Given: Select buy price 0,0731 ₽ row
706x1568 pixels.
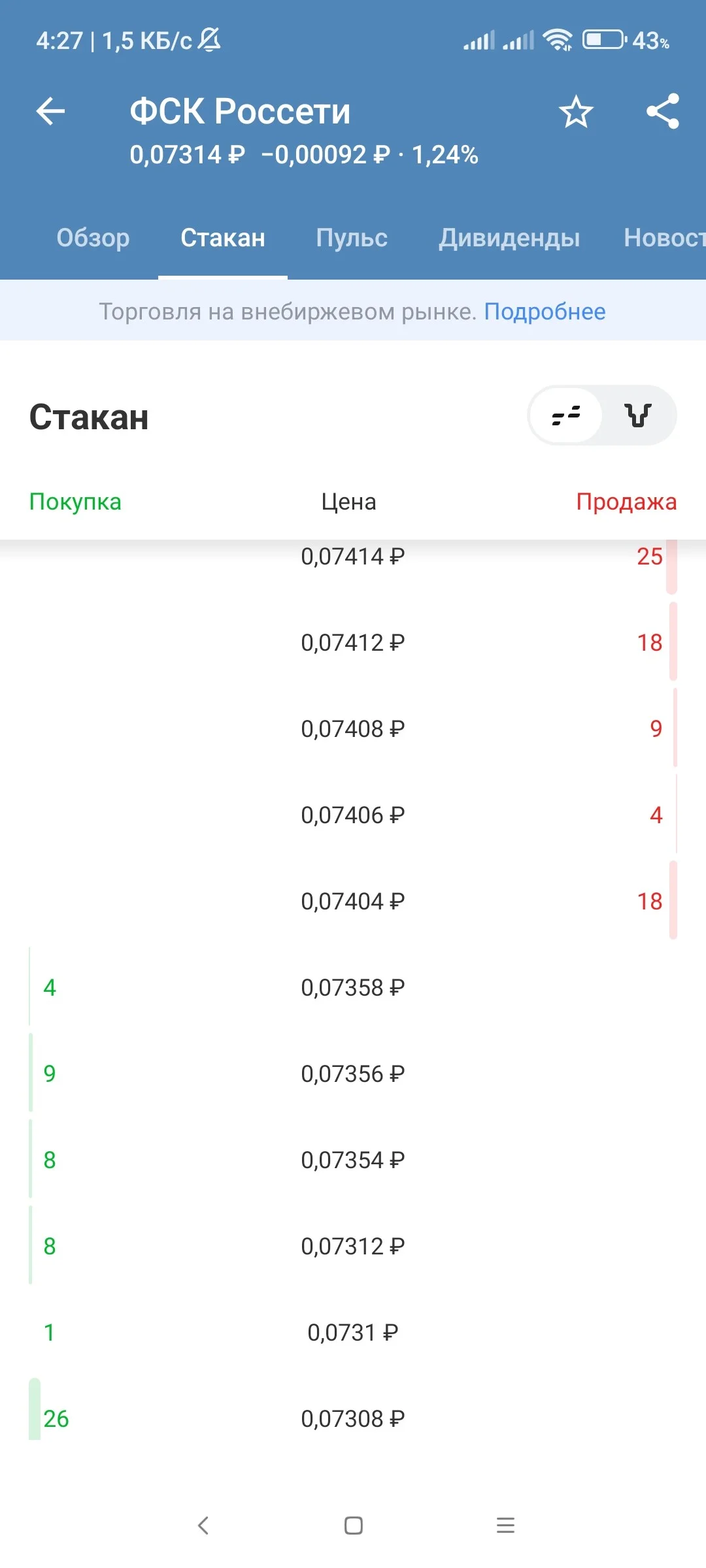Looking at the screenshot, I should [x=353, y=1333].
